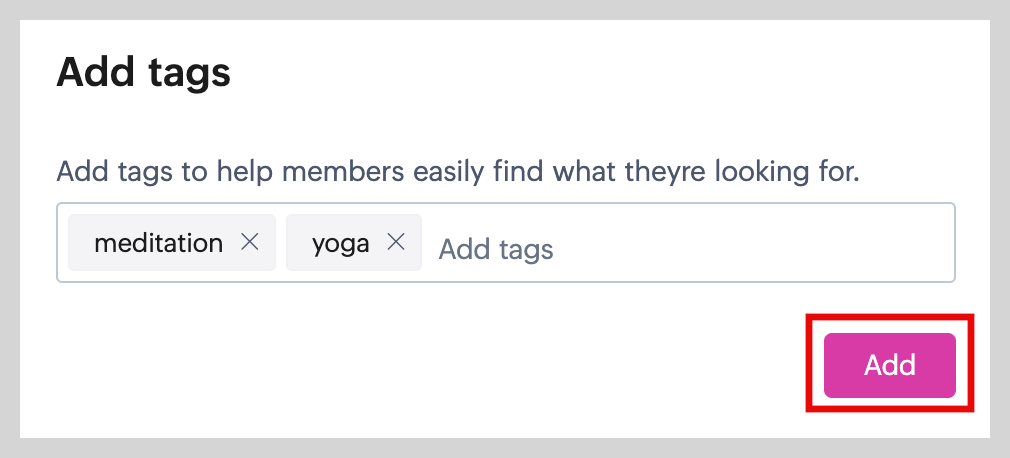Submit tags with the pink Add button

[x=889, y=365]
